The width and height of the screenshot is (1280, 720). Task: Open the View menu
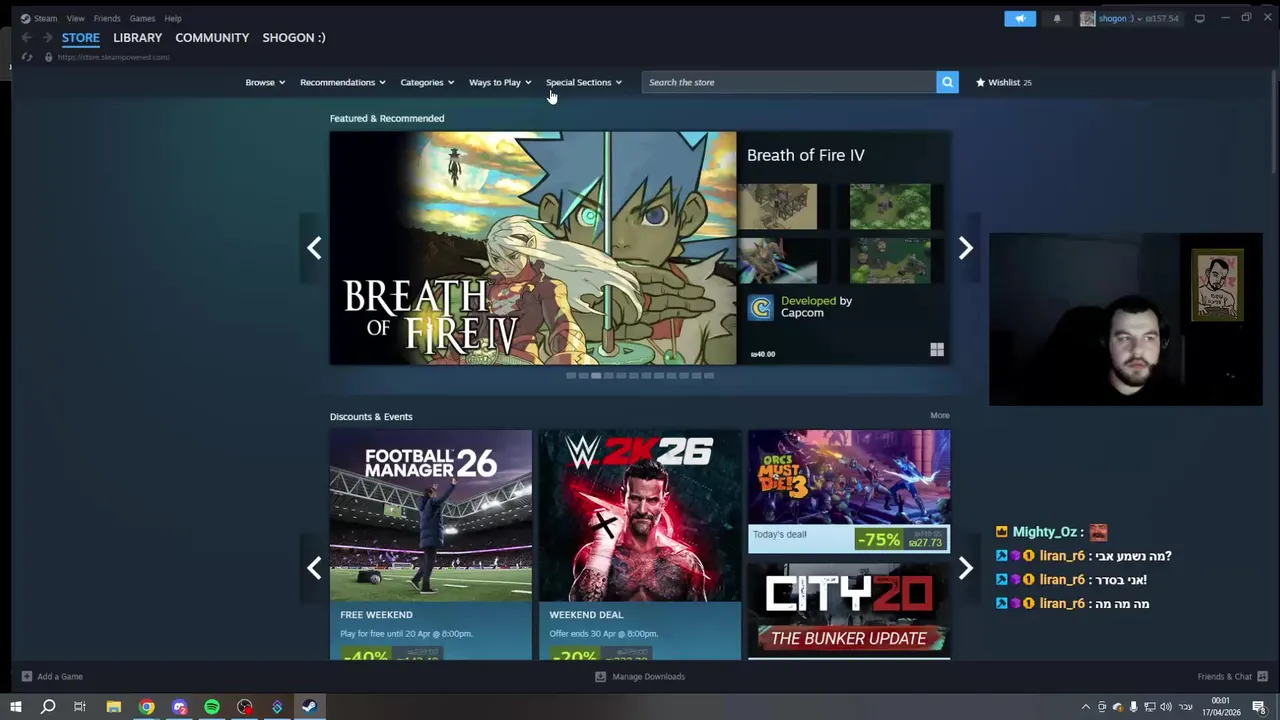point(75,18)
